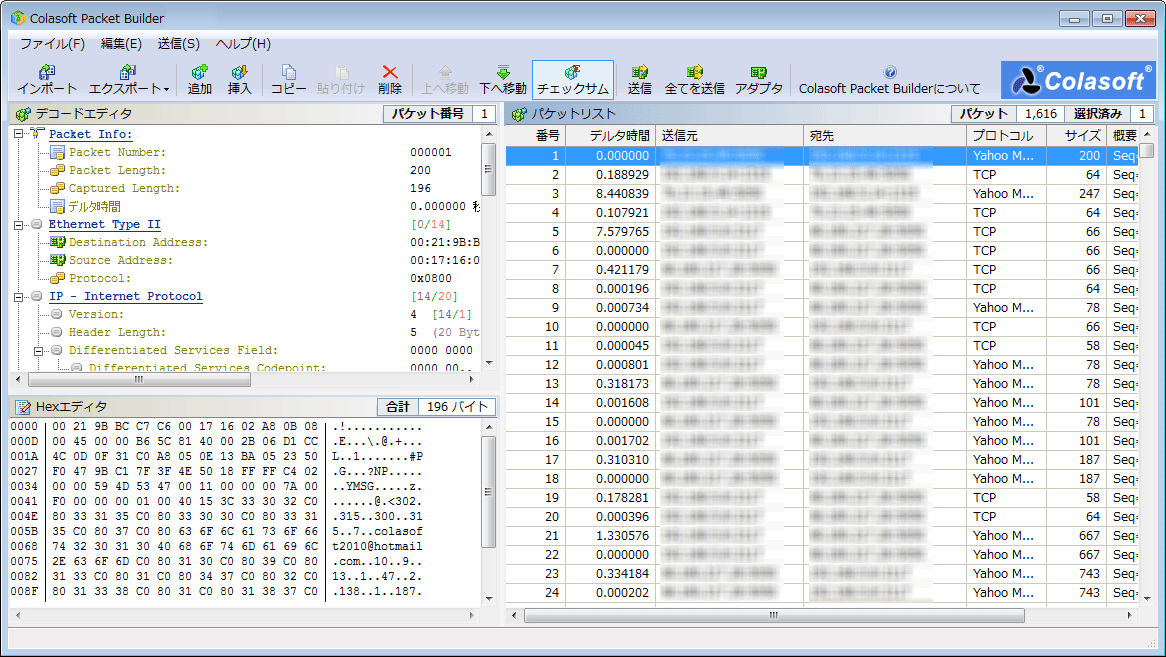
Task: Click the 削除 (Delete) red X icon
Action: tap(390, 73)
